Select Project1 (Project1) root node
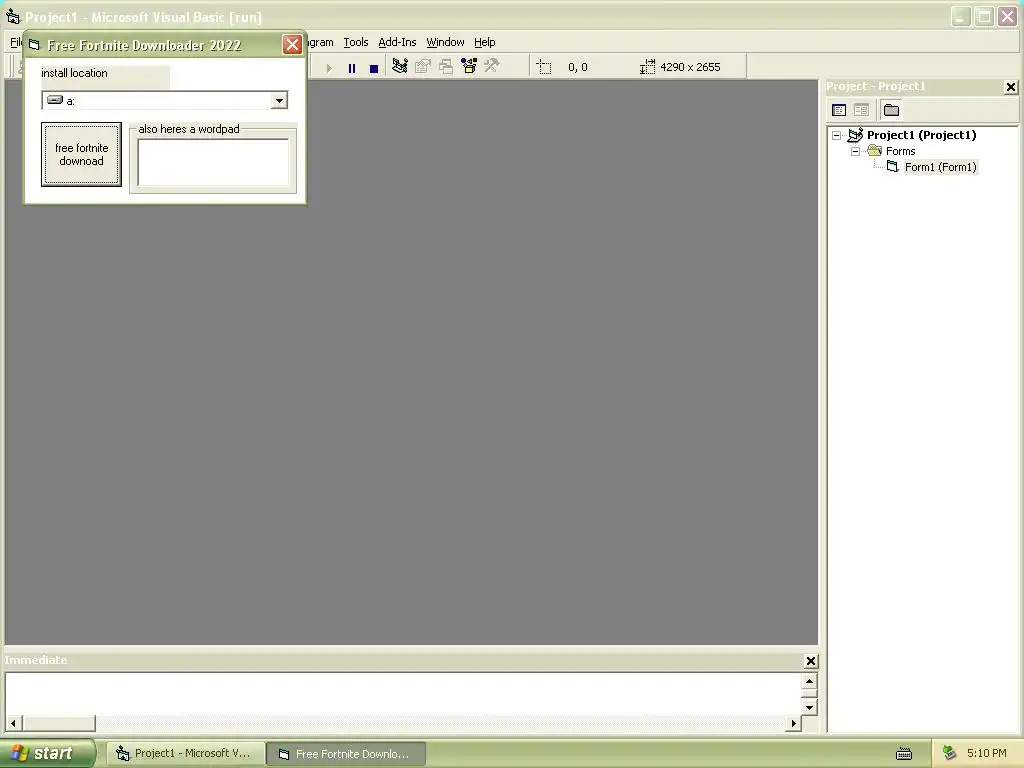Image resolution: width=1024 pixels, height=768 pixels. pyautogui.click(x=921, y=135)
